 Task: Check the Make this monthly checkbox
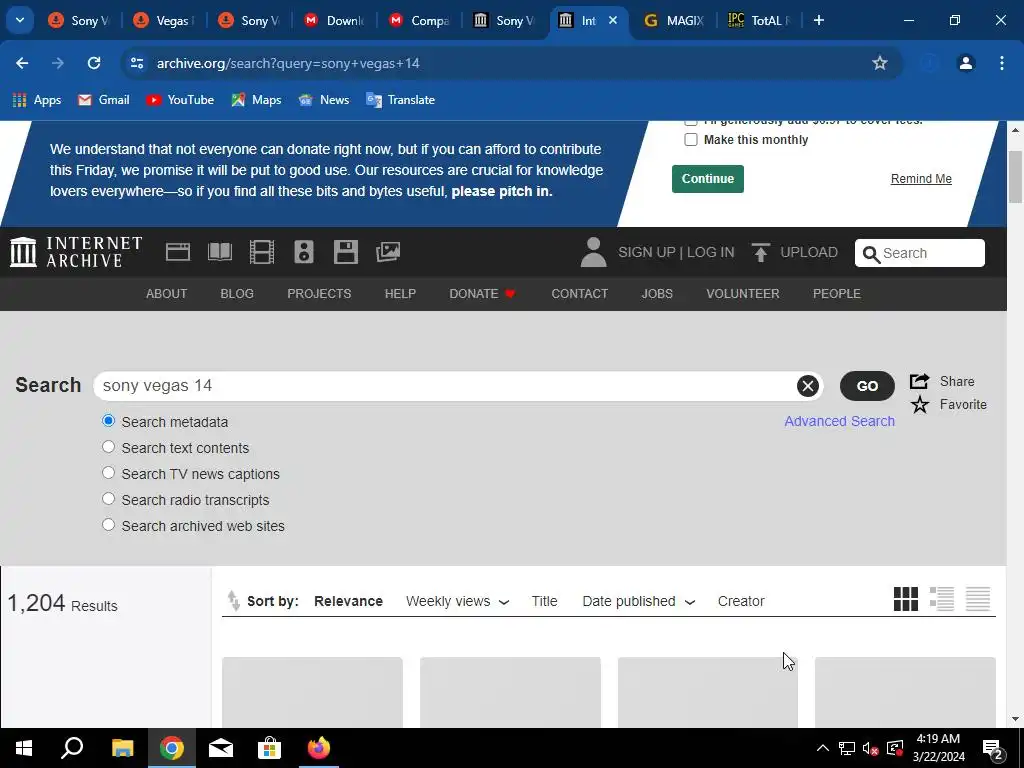pos(691,140)
